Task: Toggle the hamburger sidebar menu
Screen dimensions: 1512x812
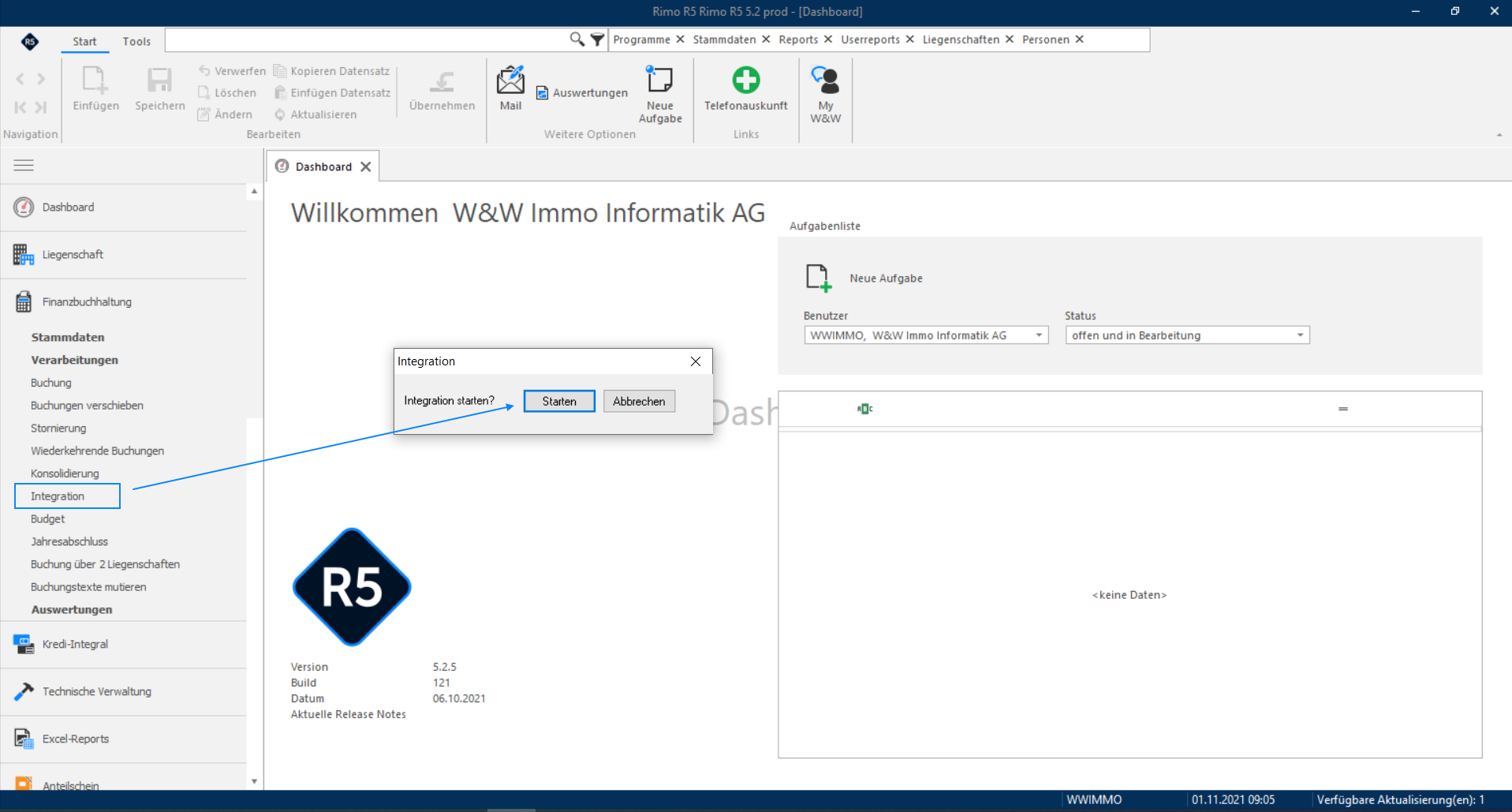Action: [x=24, y=165]
